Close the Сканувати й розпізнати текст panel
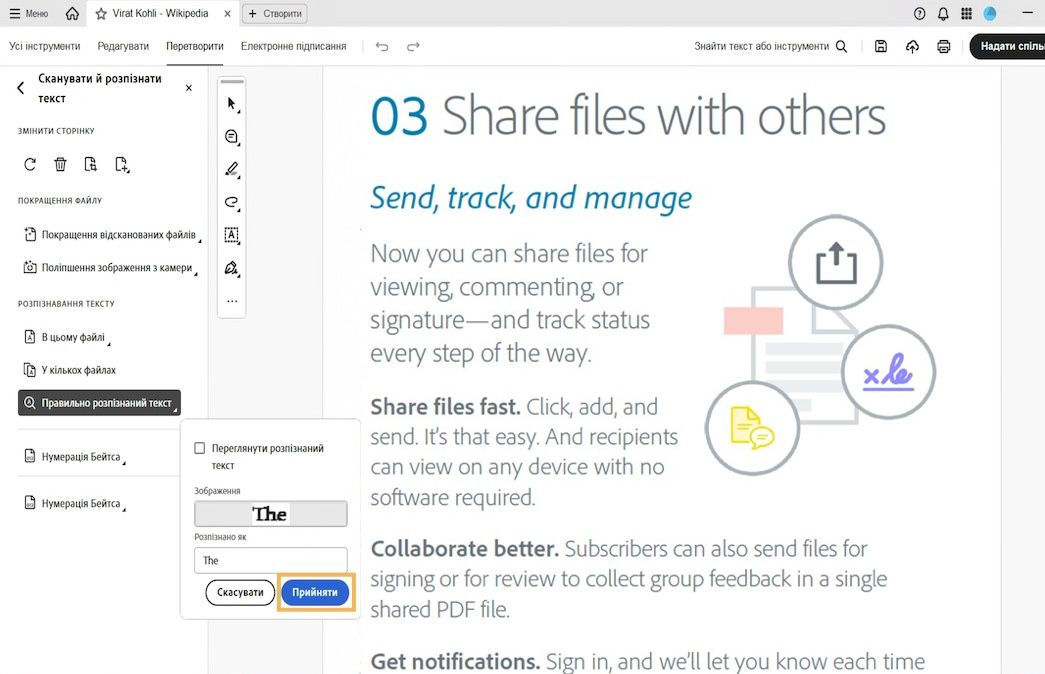This screenshot has width=1045, height=674. point(189,87)
